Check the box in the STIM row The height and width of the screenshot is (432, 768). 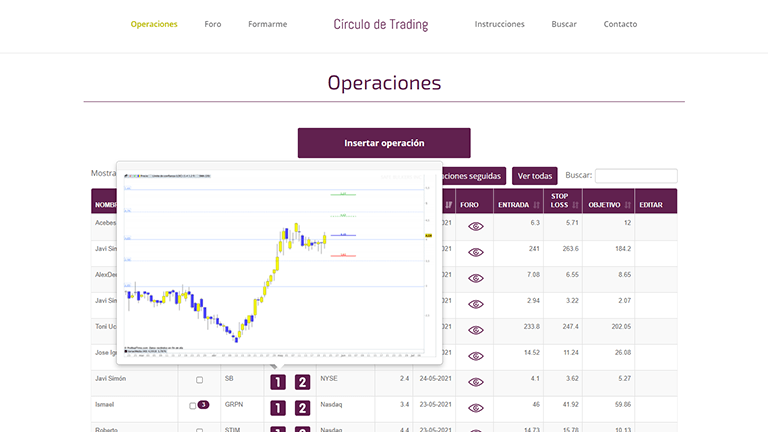coord(199,430)
